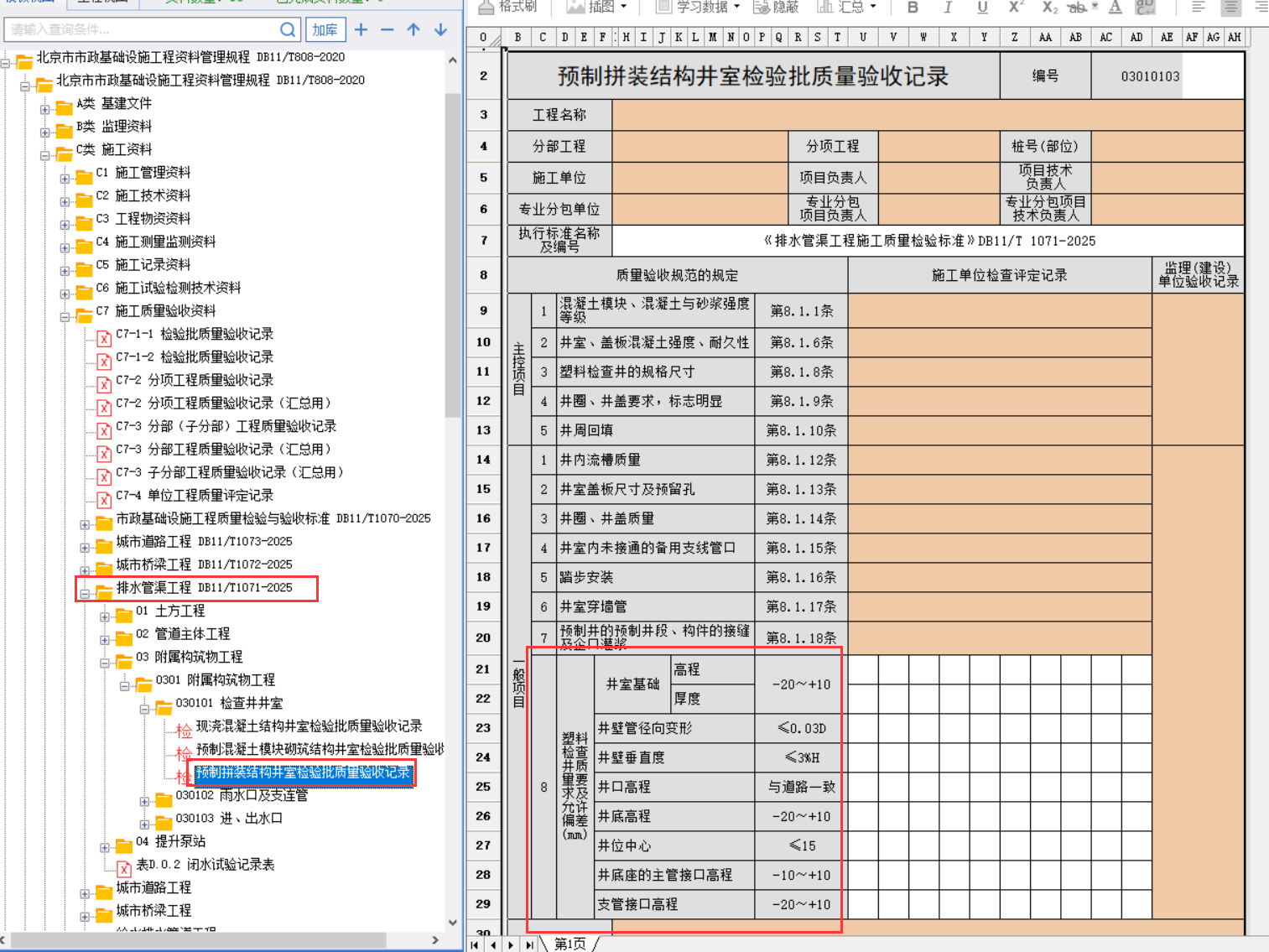The width and height of the screenshot is (1269, 952).
Task: Go to next sheet page
Action: click(511, 944)
